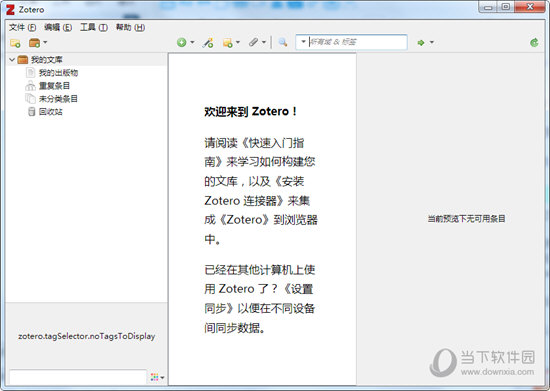Select 我的出版物 in the library tree
Image resolution: width=550 pixels, height=391 pixels.
[x=58, y=73]
